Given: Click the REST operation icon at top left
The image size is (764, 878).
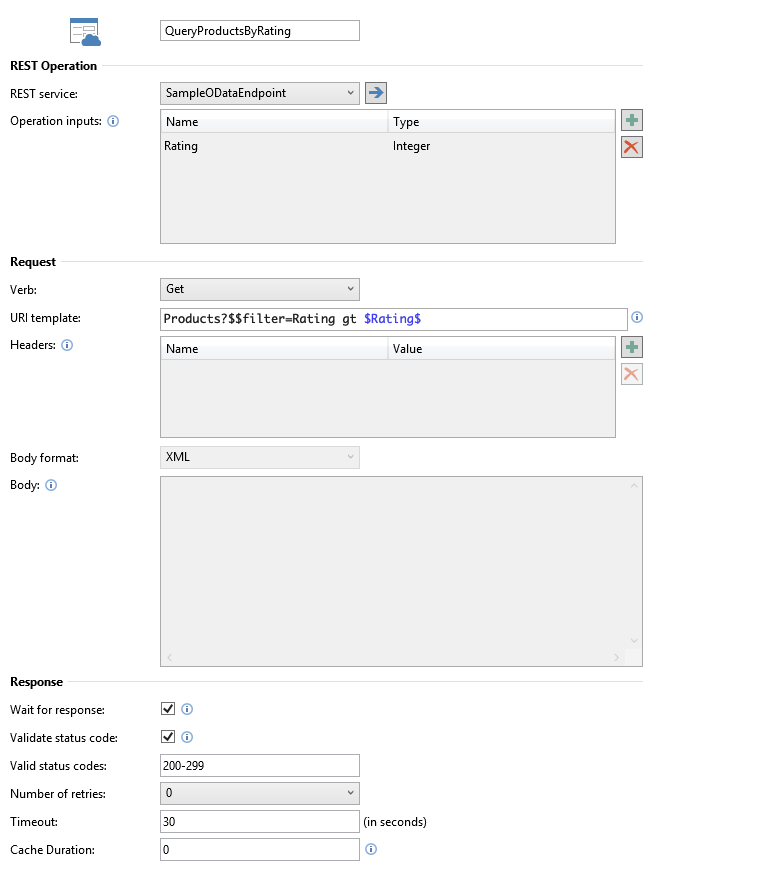Looking at the screenshot, I should [x=83, y=30].
